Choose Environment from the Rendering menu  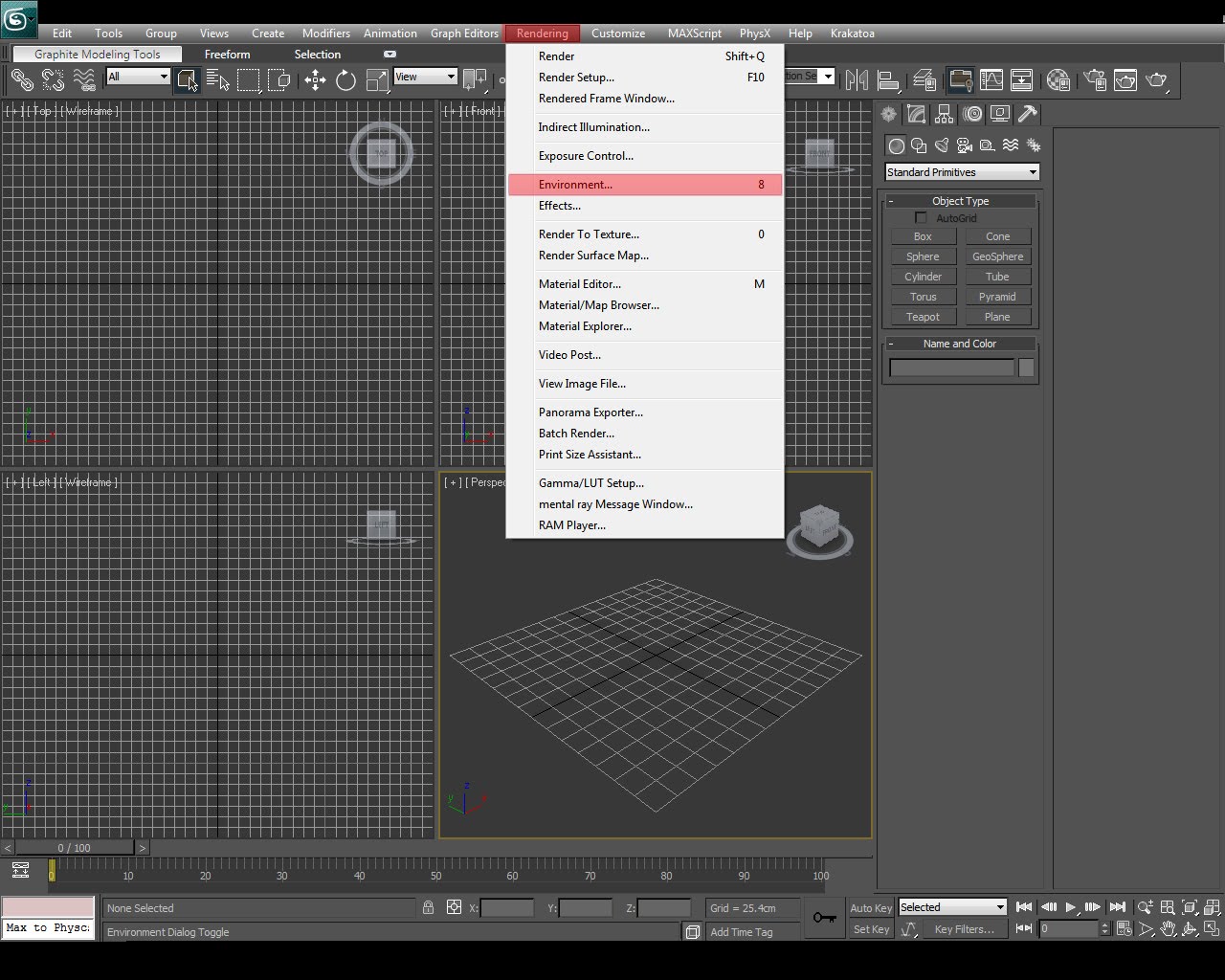[574, 184]
